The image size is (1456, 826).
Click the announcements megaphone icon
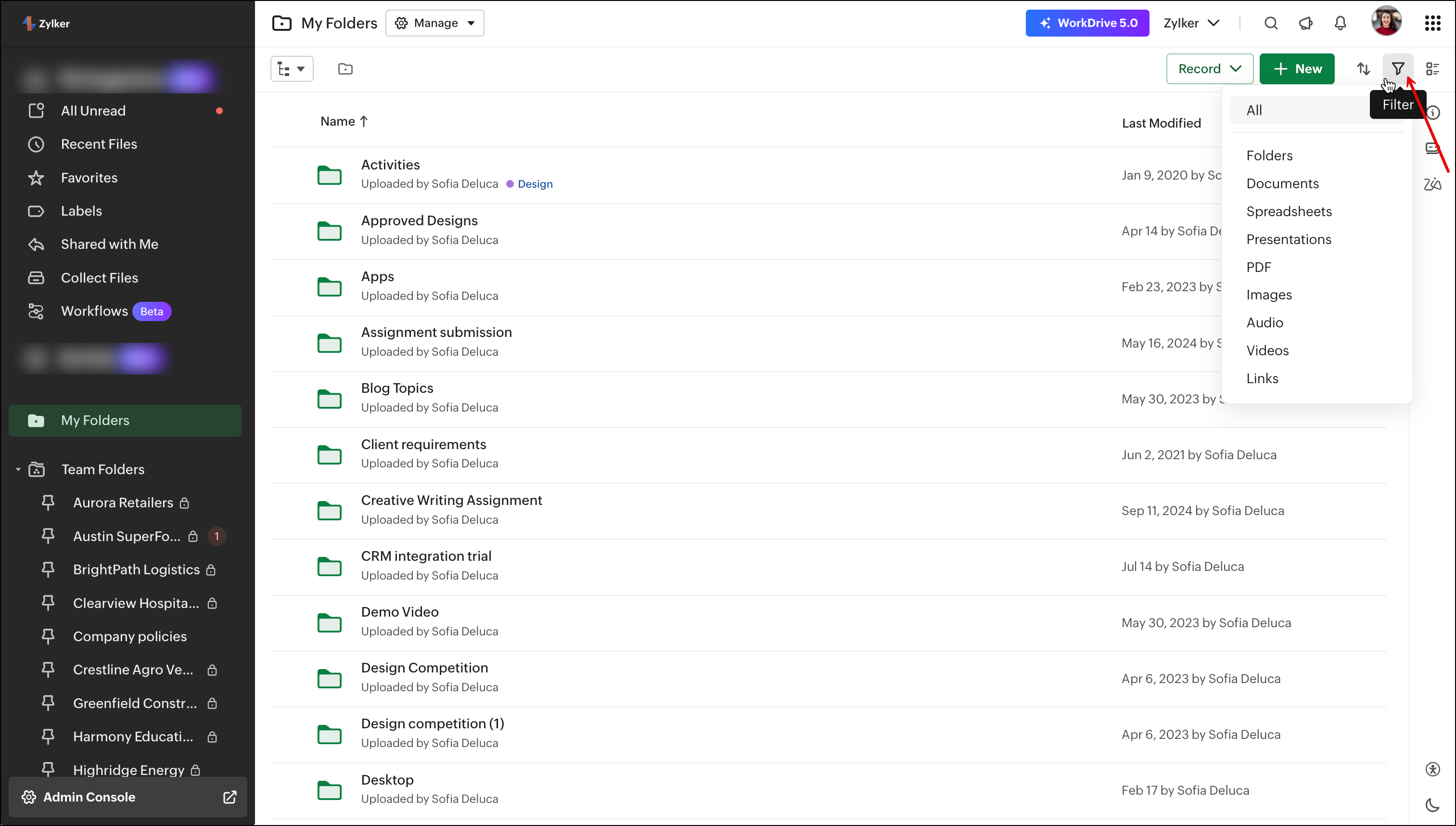point(1305,23)
